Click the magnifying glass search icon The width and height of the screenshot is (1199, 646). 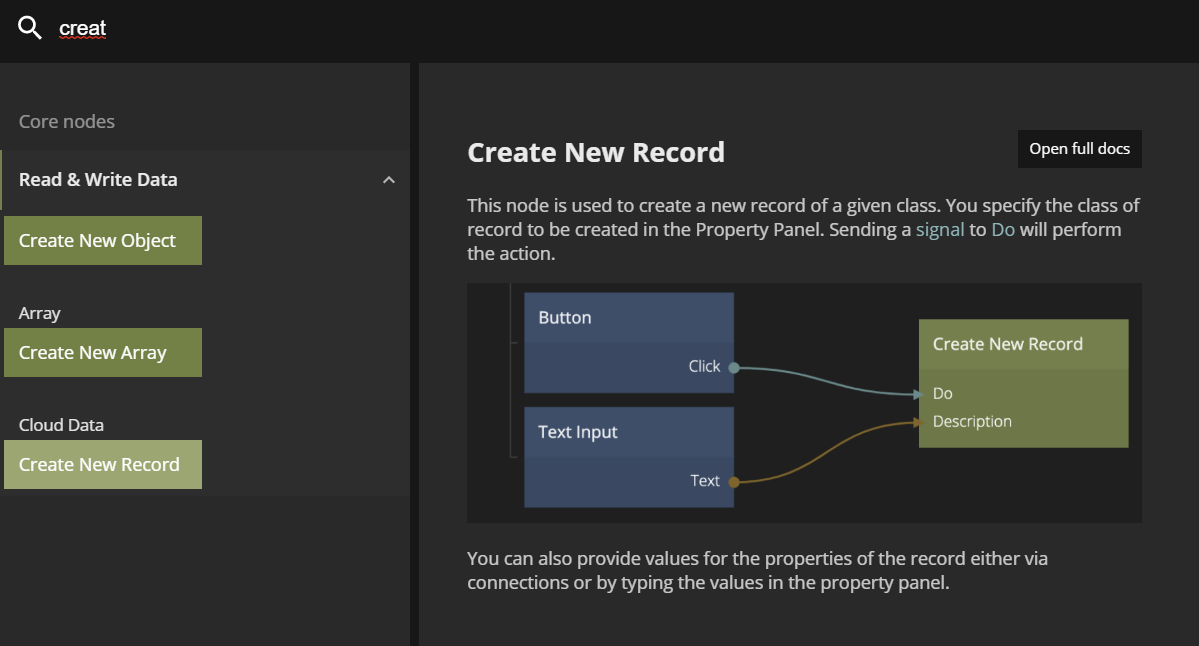tap(30, 28)
